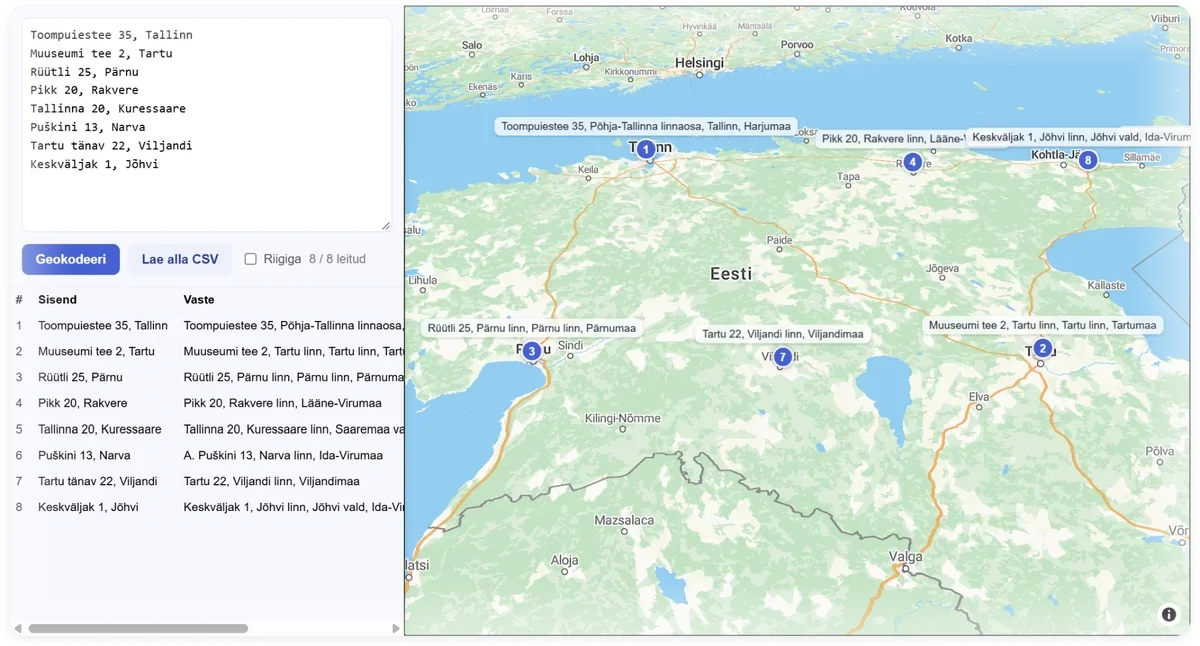Click the Mazsalaca town label on the map
The width and height of the screenshot is (1200, 646).
[624, 520]
